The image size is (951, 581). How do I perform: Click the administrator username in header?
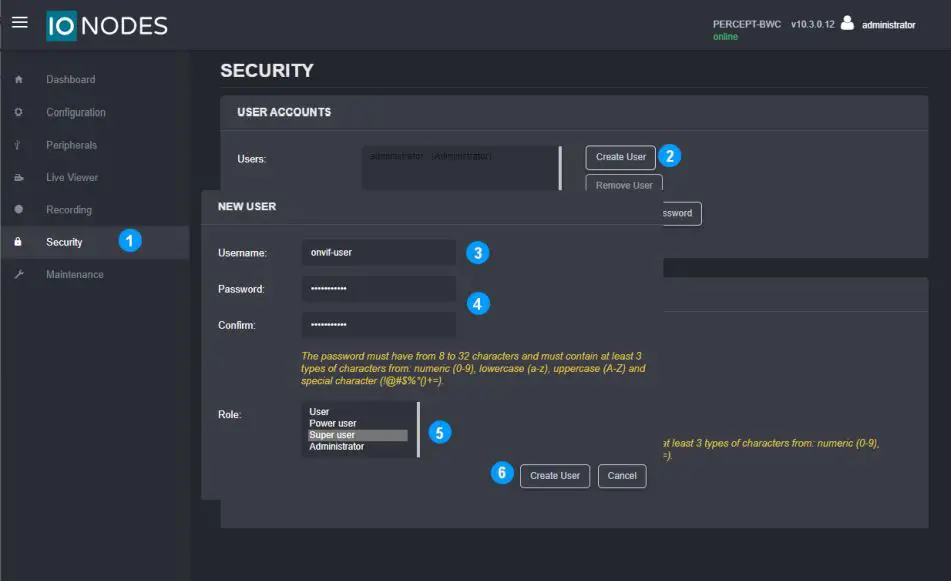889,25
